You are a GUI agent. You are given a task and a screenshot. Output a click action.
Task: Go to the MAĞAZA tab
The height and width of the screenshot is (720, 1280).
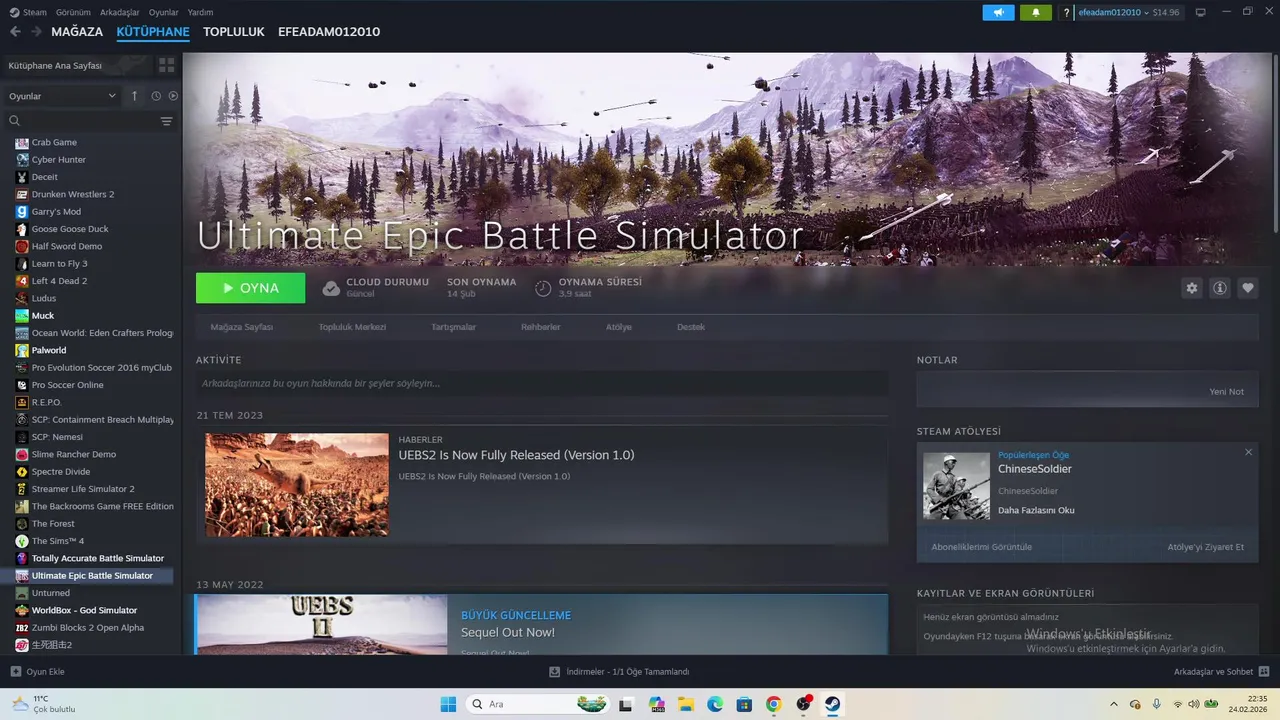point(77,32)
